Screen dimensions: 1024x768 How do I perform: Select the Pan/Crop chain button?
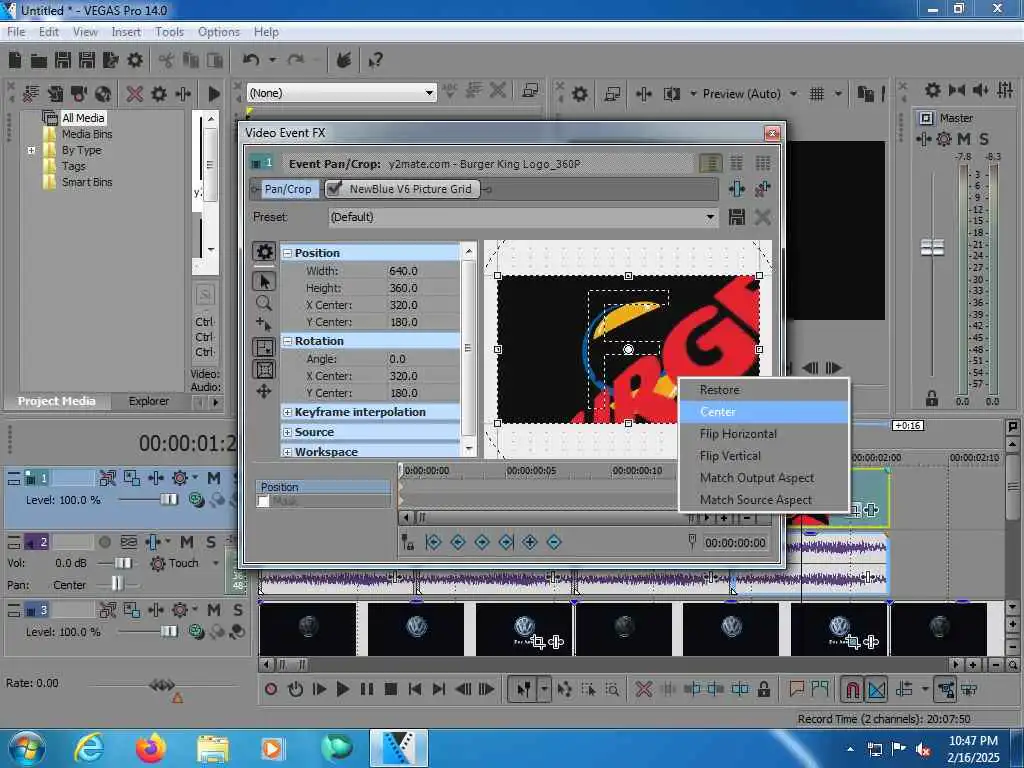coord(287,189)
